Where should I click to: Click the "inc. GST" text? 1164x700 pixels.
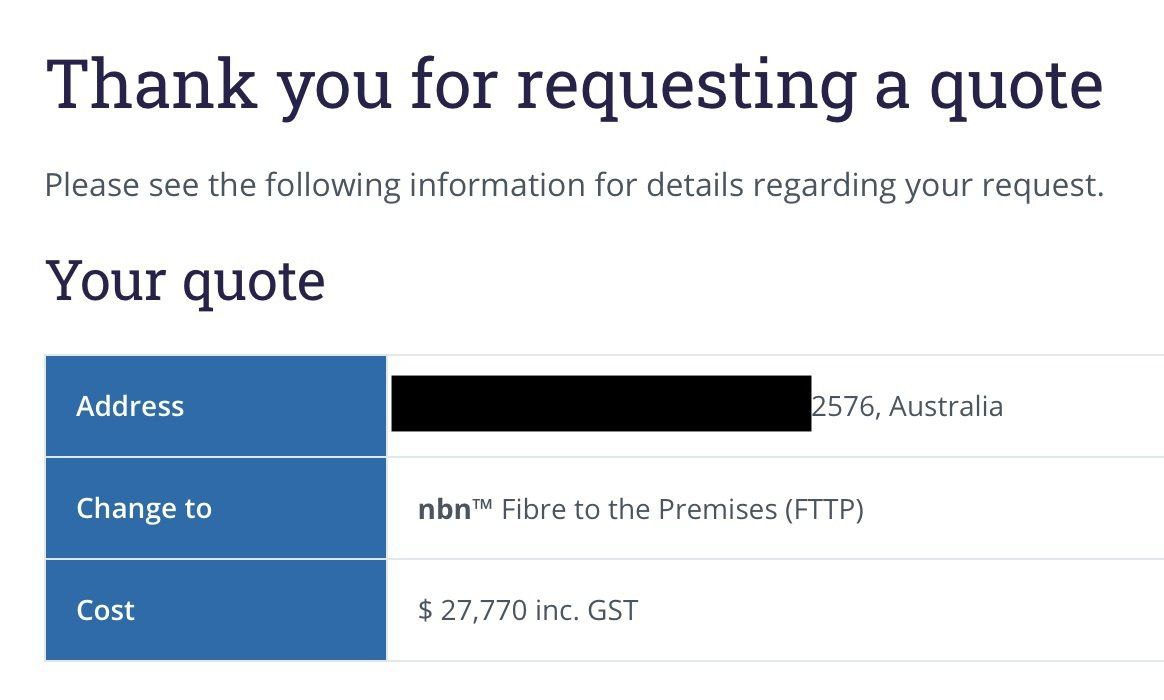click(586, 610)
